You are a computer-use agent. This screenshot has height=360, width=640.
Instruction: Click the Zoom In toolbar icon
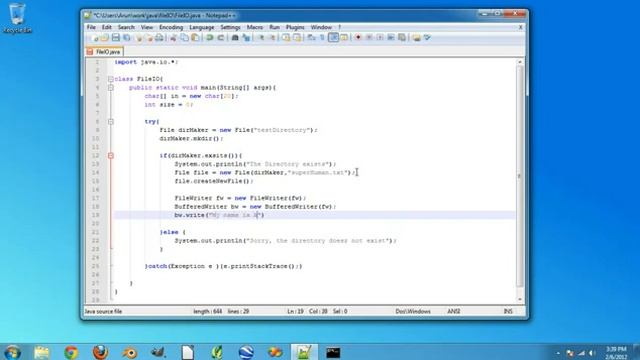pyautogui.click(x=261, y=38)
